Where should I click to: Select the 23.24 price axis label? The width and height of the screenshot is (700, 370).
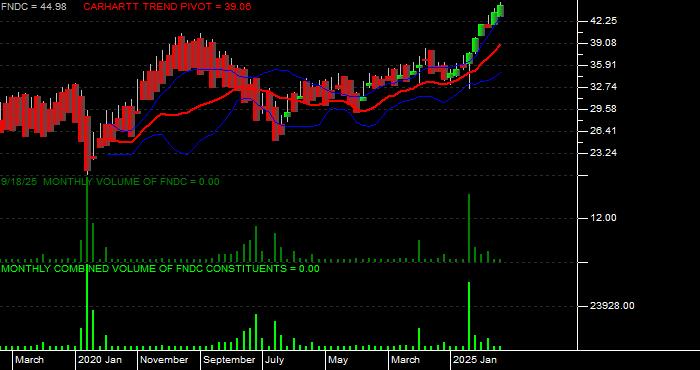(603, 153)
